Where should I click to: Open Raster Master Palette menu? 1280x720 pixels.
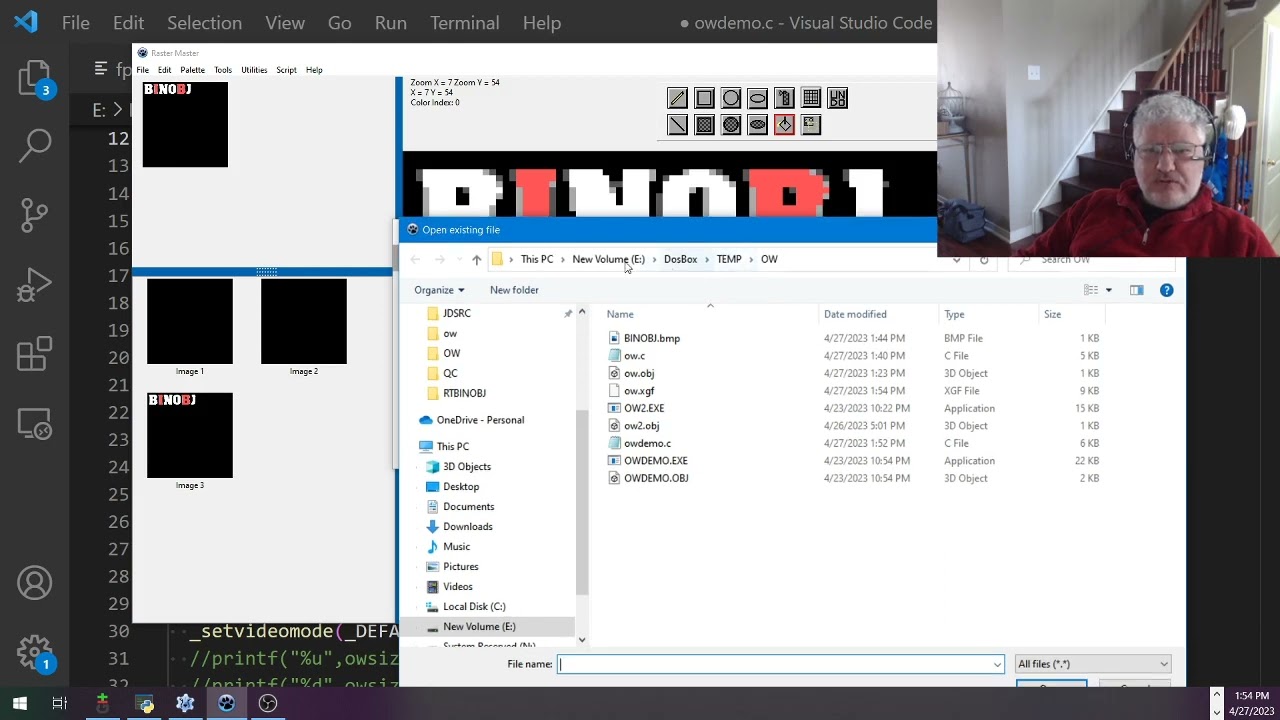192,70
